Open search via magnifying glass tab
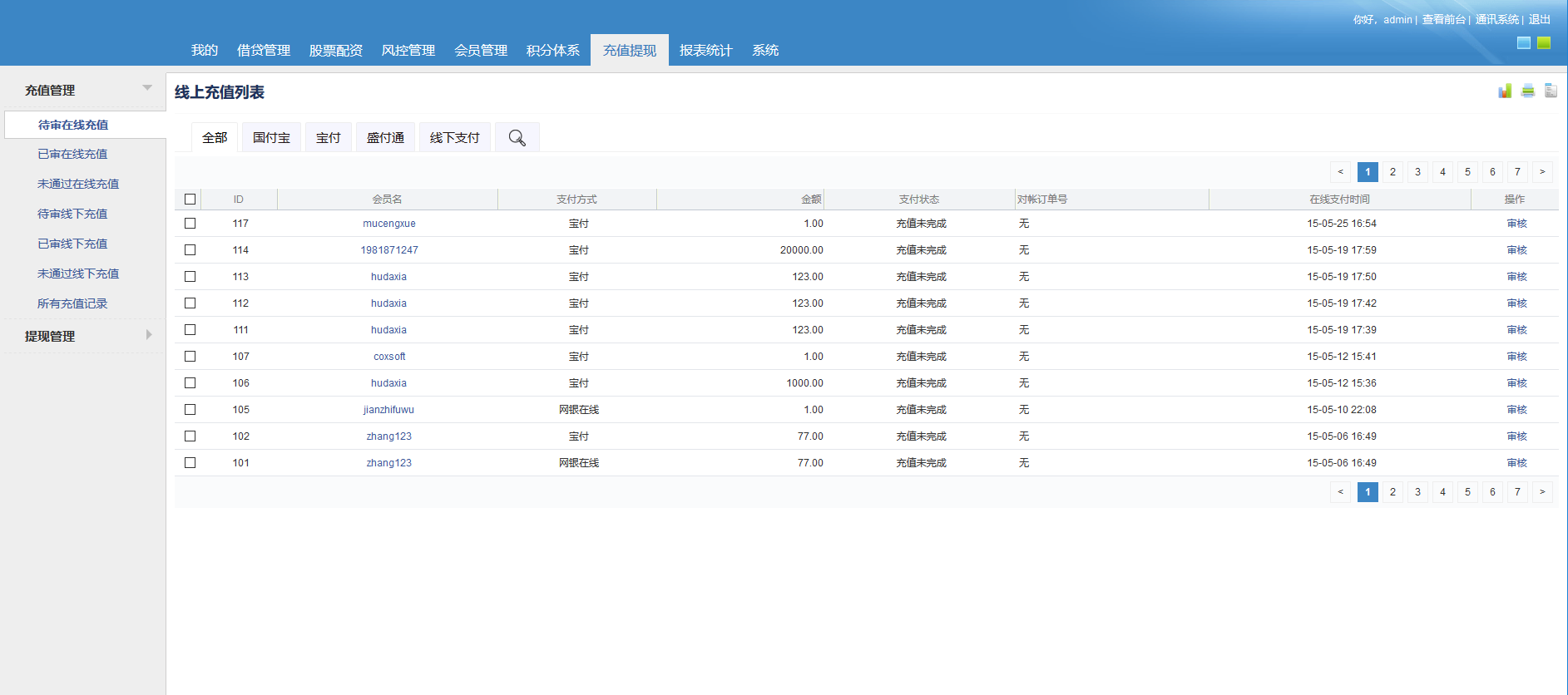 (x=517, y=138)
